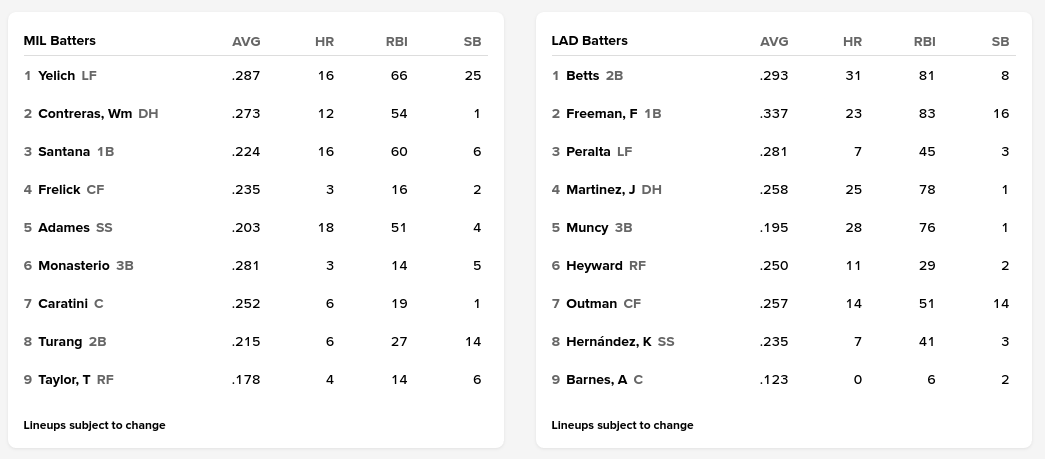Image resolution: width=1045 pixels, height=459 pixels.
Task: Click on Contreras, Wm in MIL lineup
Action: [85, 113]
